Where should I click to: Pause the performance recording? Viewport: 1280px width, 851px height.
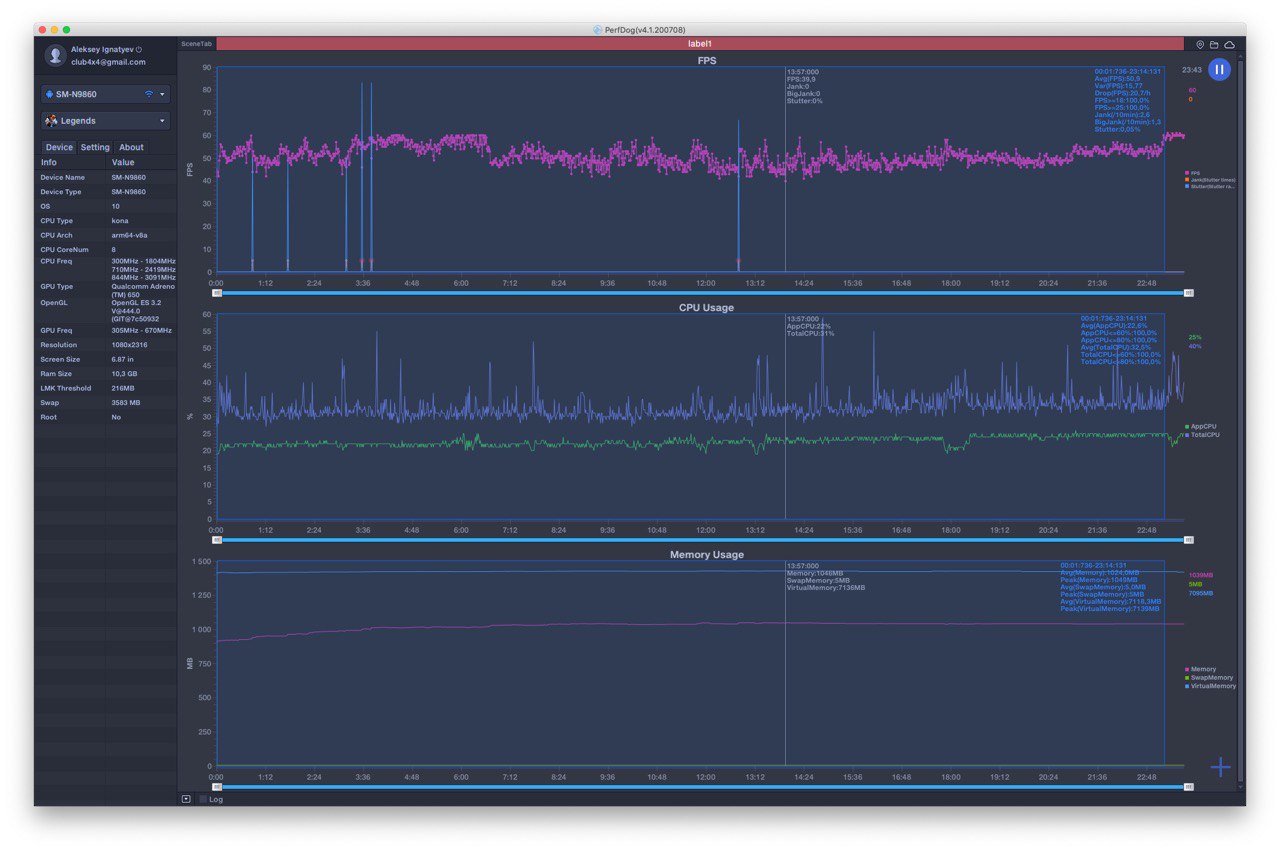pyautogui.click(x=1219, y=69)
